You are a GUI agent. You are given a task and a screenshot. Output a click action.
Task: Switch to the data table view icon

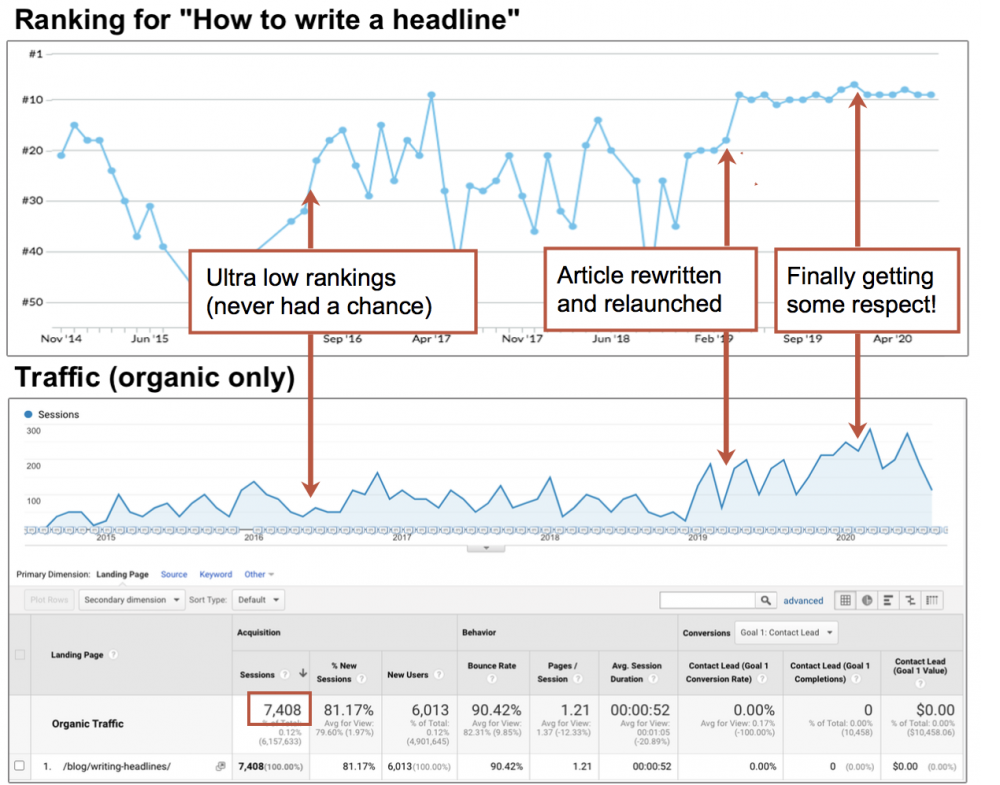click(845, 601)
